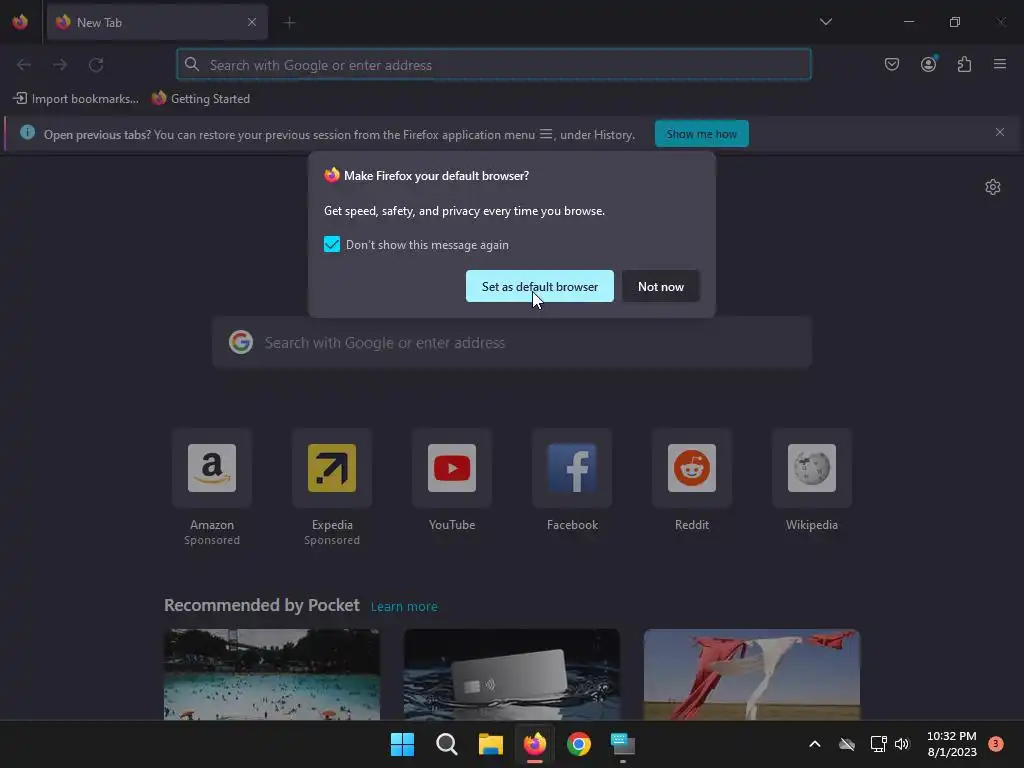Click Firefox icon in taskbar
1024x768 pixels.
point(535,744)
